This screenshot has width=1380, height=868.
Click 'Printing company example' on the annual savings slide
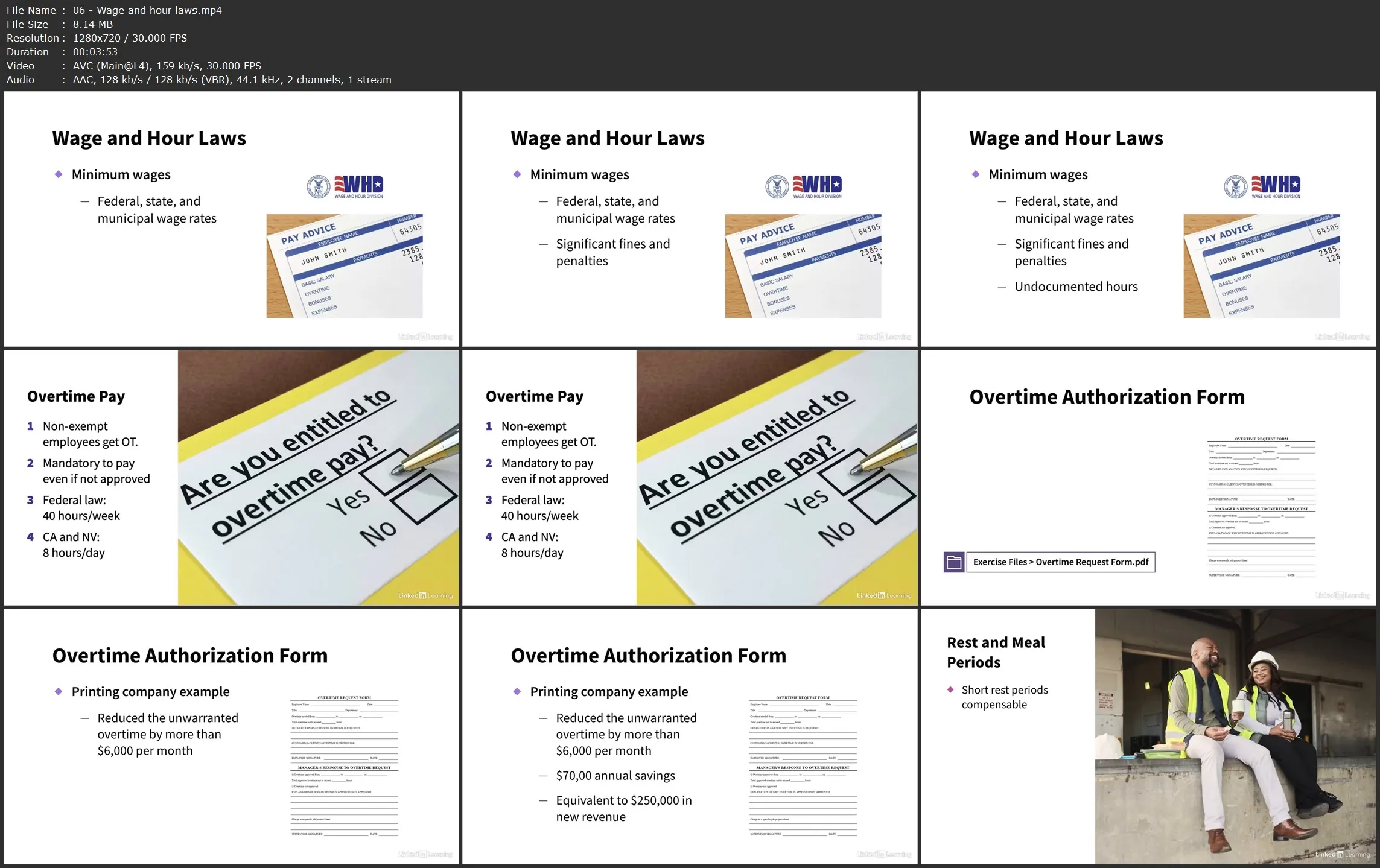pos(609,691)
